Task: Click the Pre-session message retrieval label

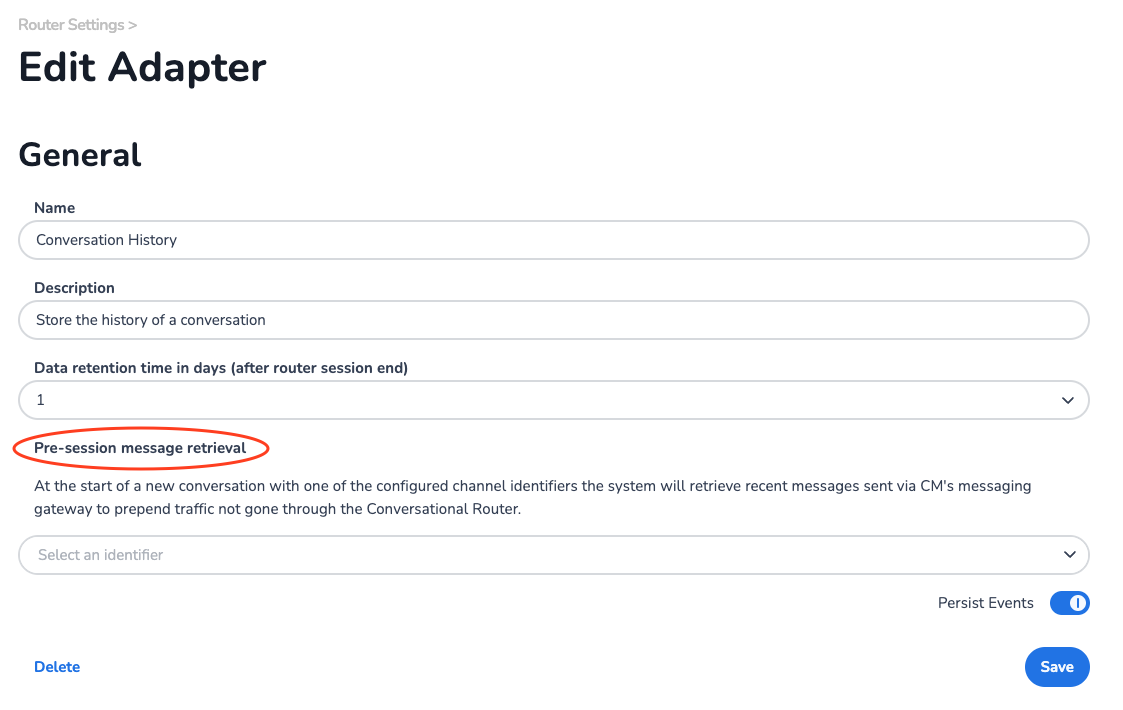Action: click(140, 448)
